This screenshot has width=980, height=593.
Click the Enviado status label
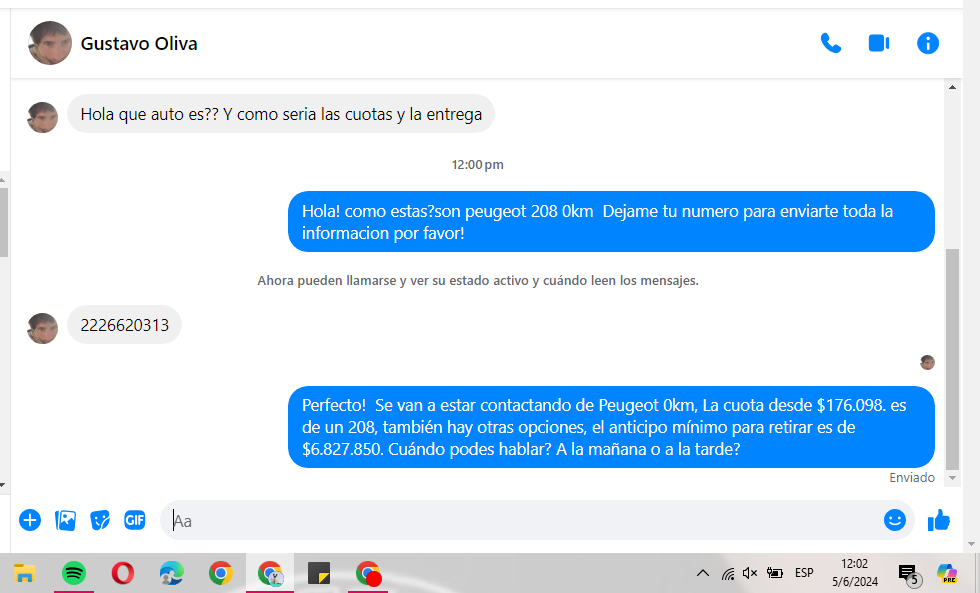click(x=912, y=477)
